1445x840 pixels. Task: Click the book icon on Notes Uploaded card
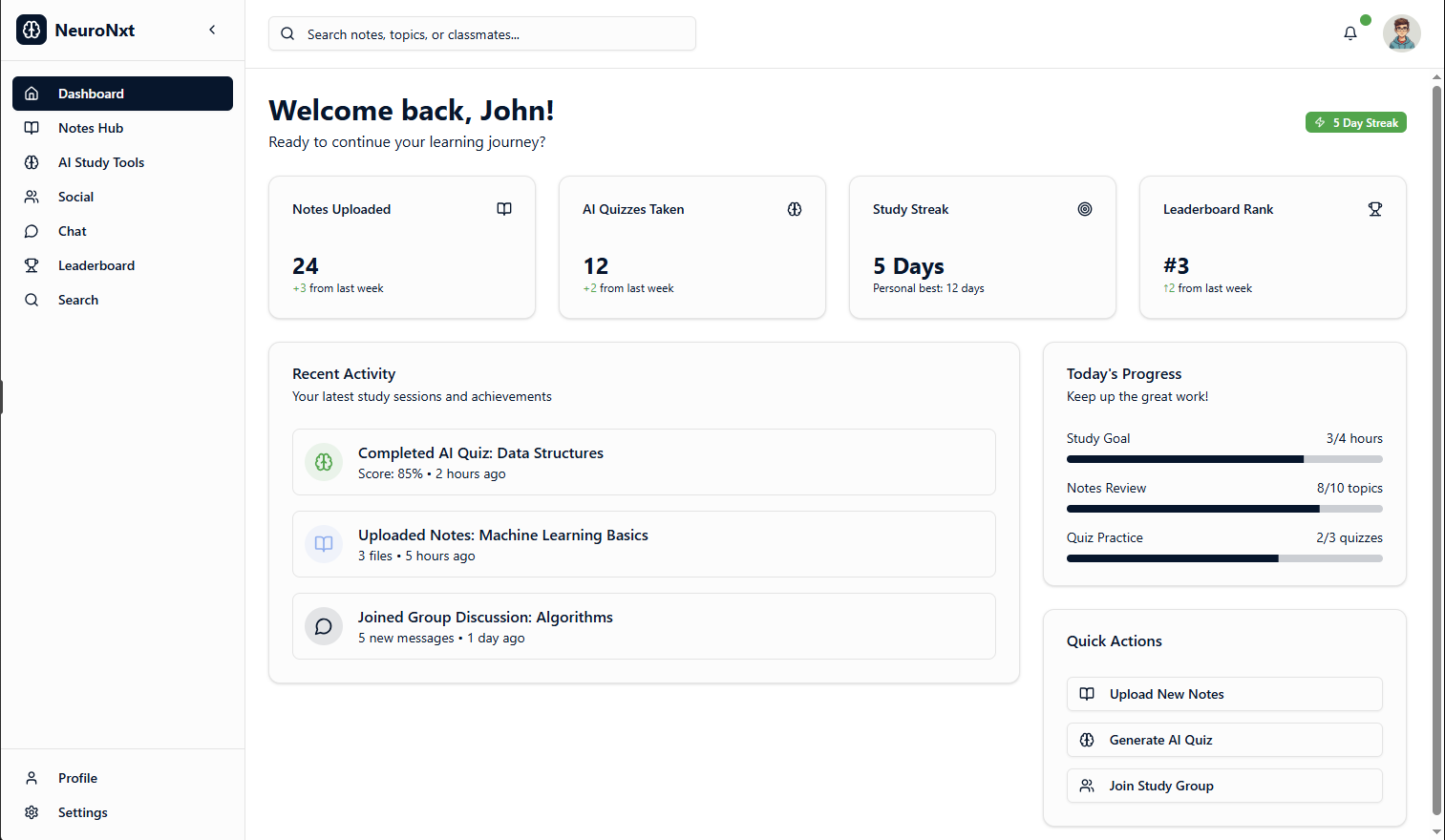504,209
